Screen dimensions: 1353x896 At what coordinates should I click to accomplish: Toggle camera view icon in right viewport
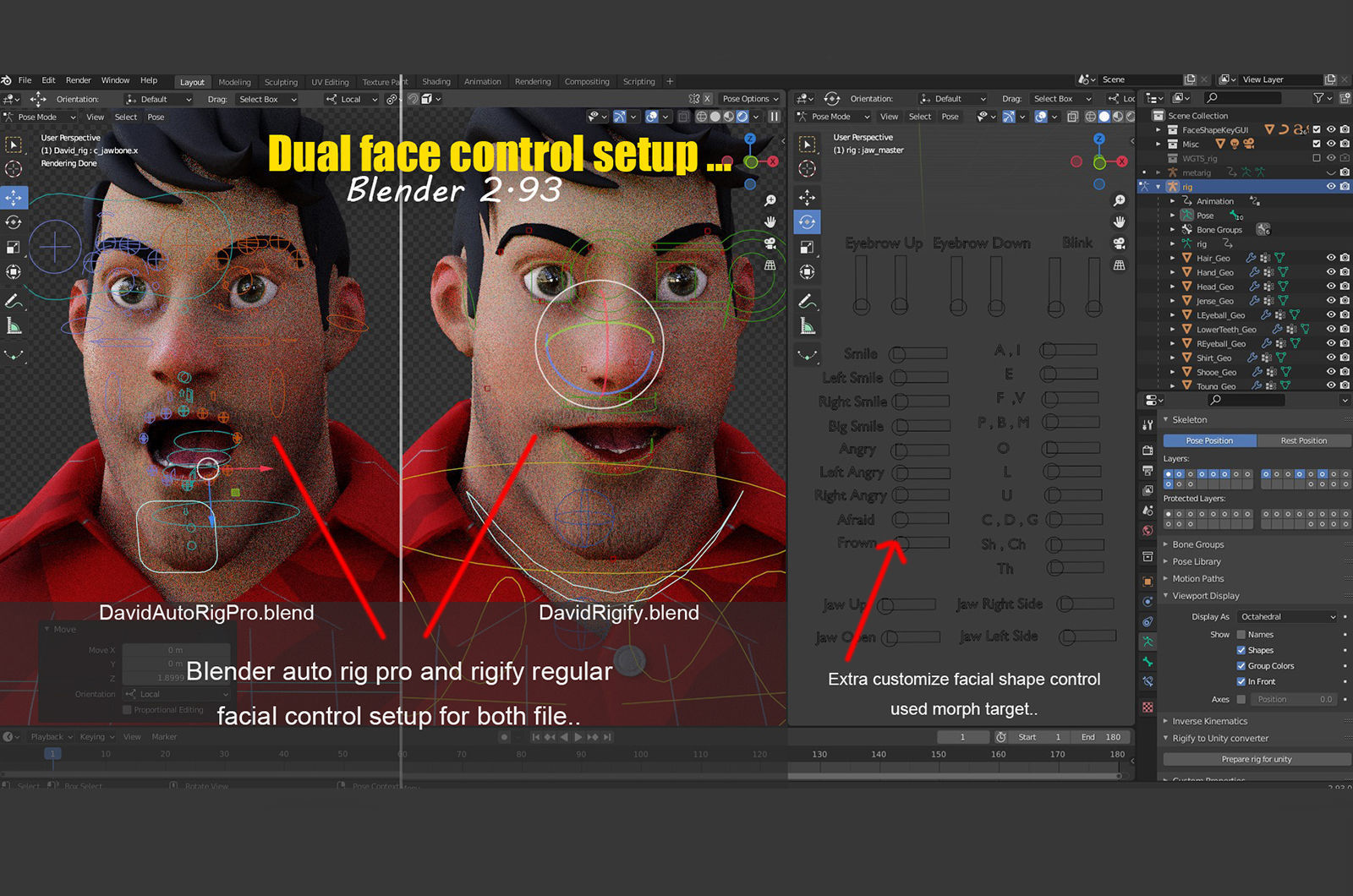point(1119,243)
